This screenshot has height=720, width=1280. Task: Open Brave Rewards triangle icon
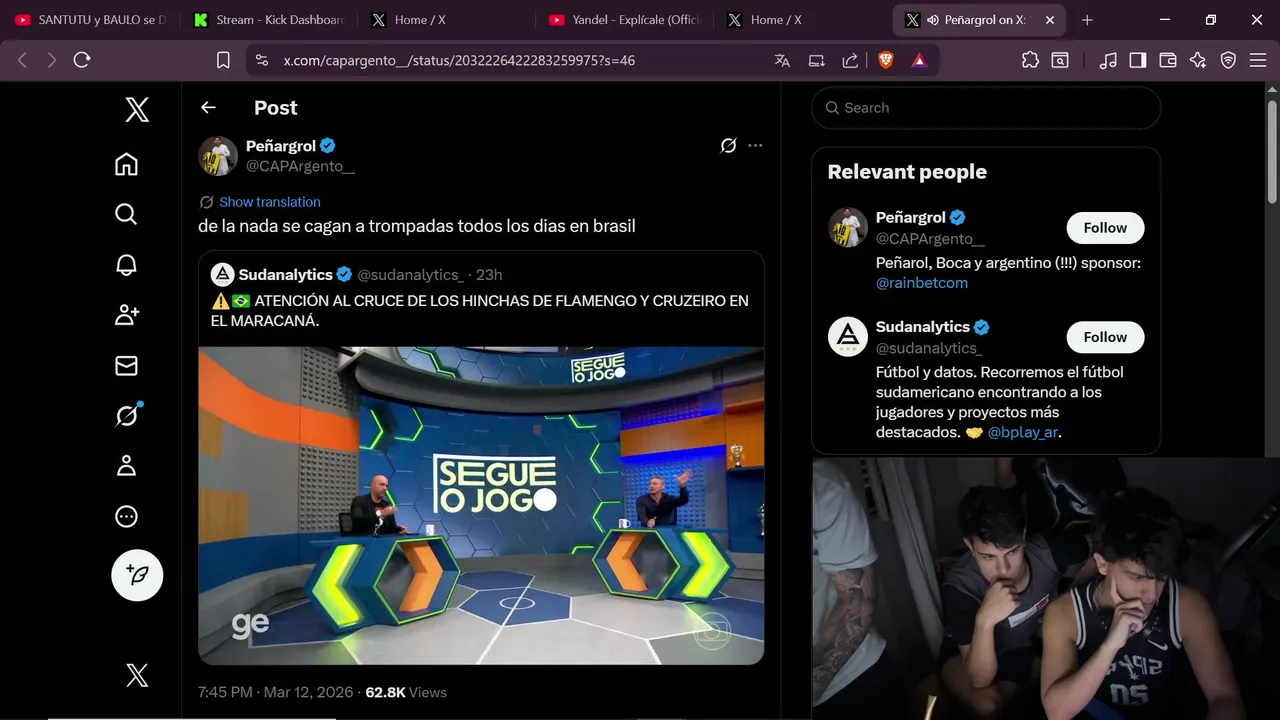[x=919, y=60]
